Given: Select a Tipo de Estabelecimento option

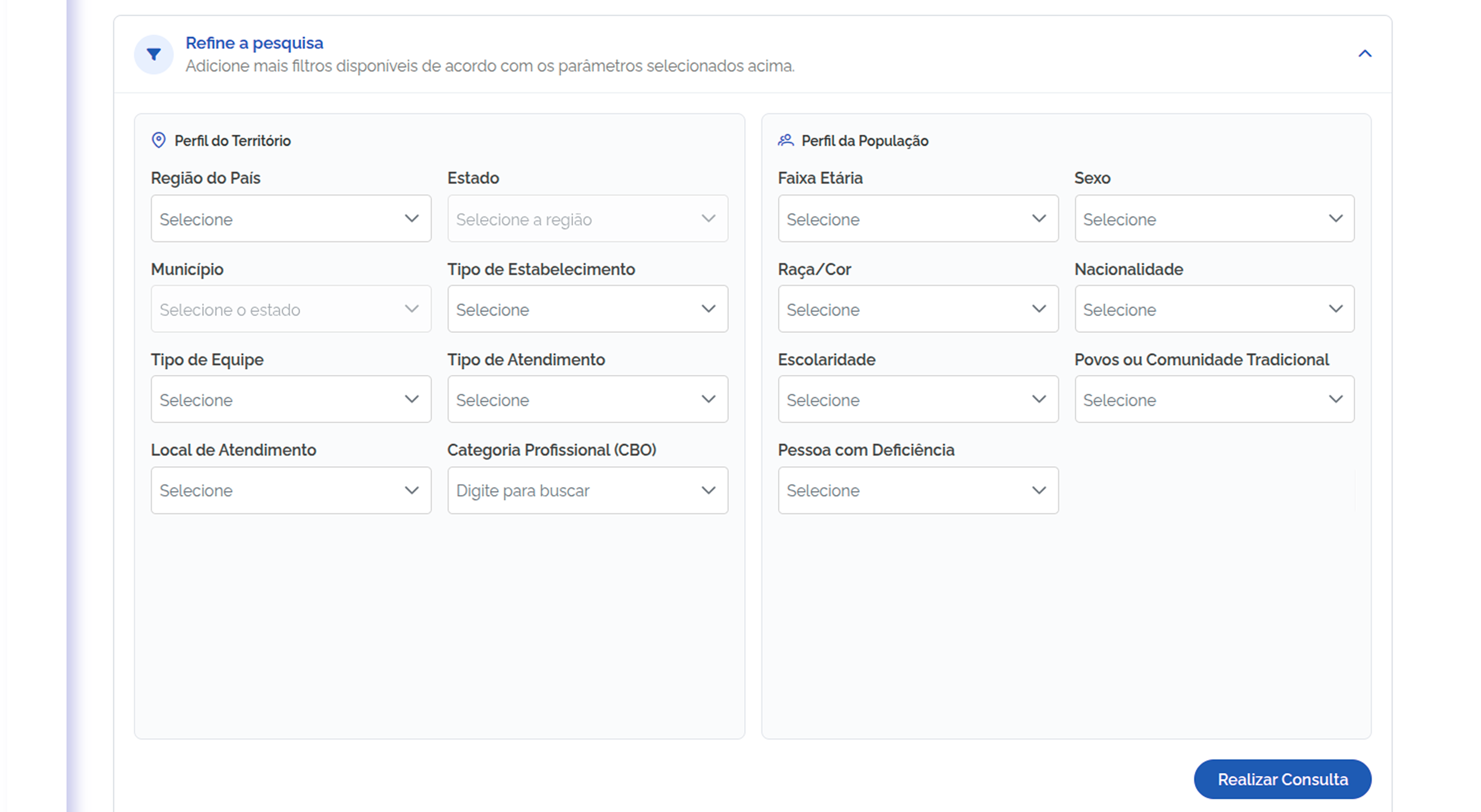Looking at the screenshot, I should 588,309.
